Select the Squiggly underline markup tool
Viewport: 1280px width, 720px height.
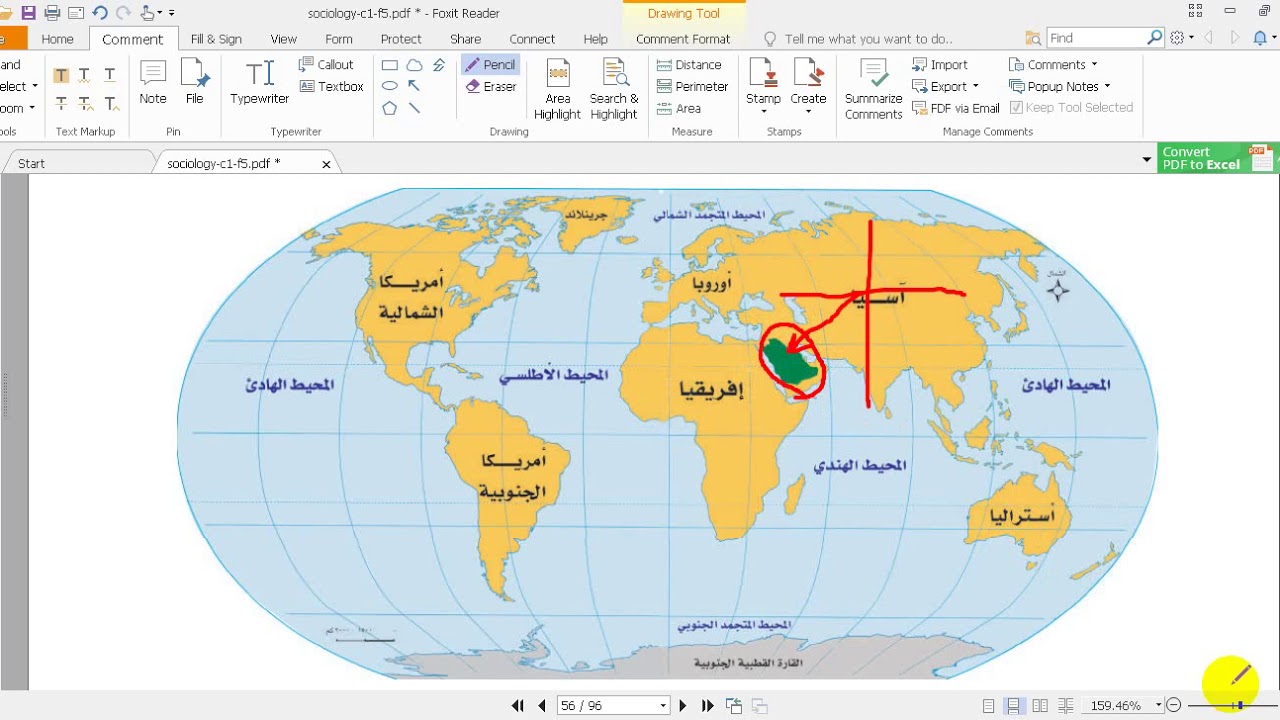(85, 75)
